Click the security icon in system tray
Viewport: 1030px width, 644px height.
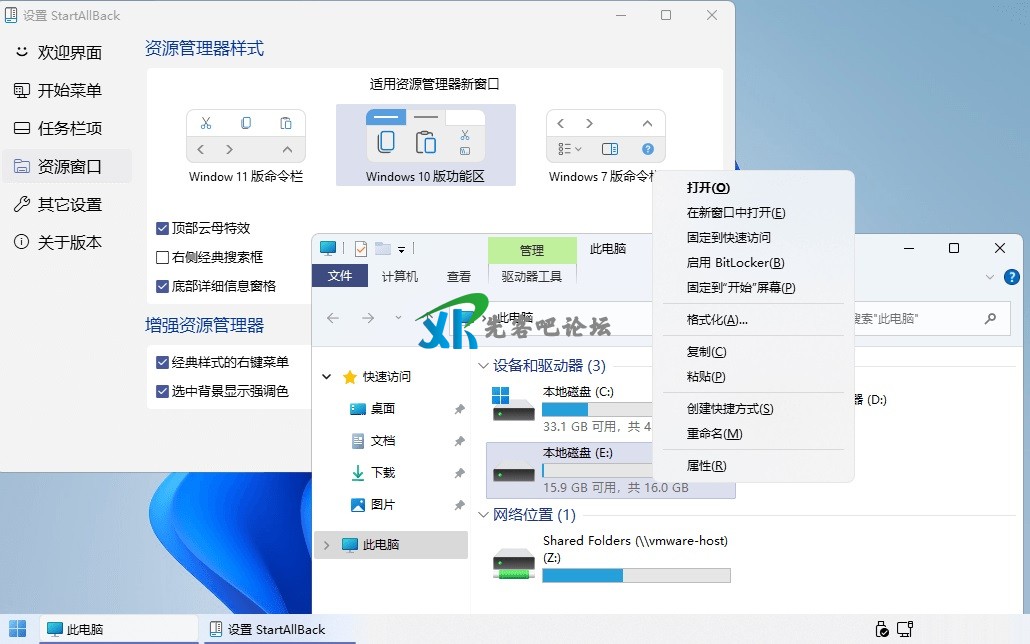881,629
